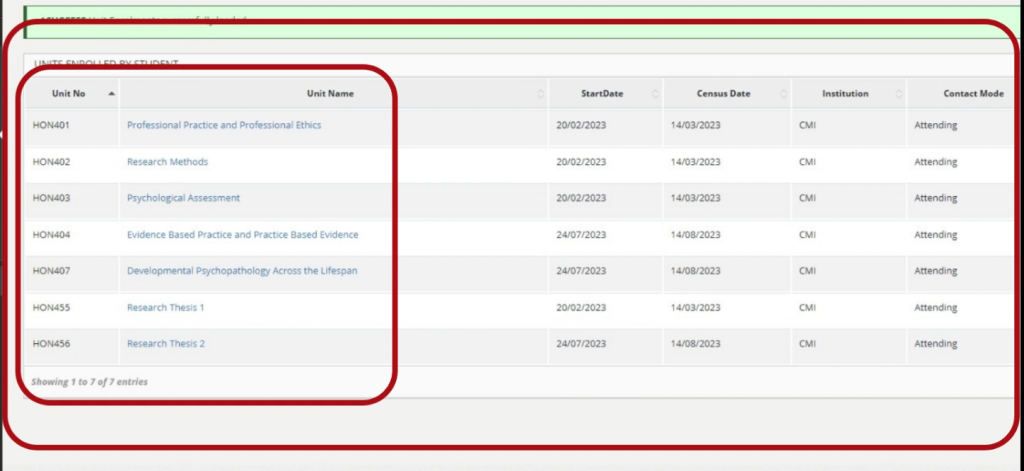Open Research Methods unit link
Image resolution: width=1024 pixels, height=471 pixels.
167,161
